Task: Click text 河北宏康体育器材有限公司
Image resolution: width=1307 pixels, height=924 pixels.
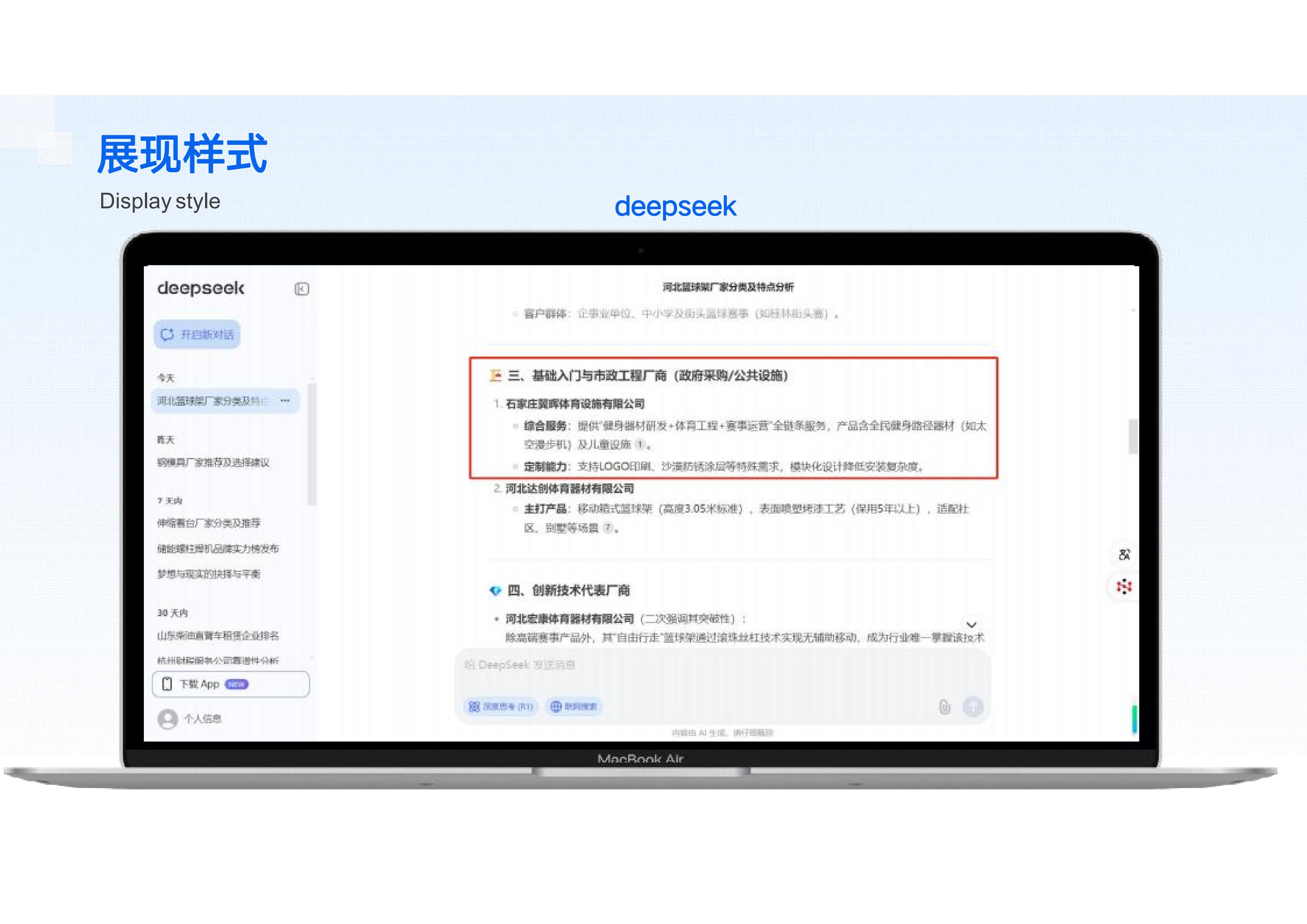Action: click(x=570, y=619)
